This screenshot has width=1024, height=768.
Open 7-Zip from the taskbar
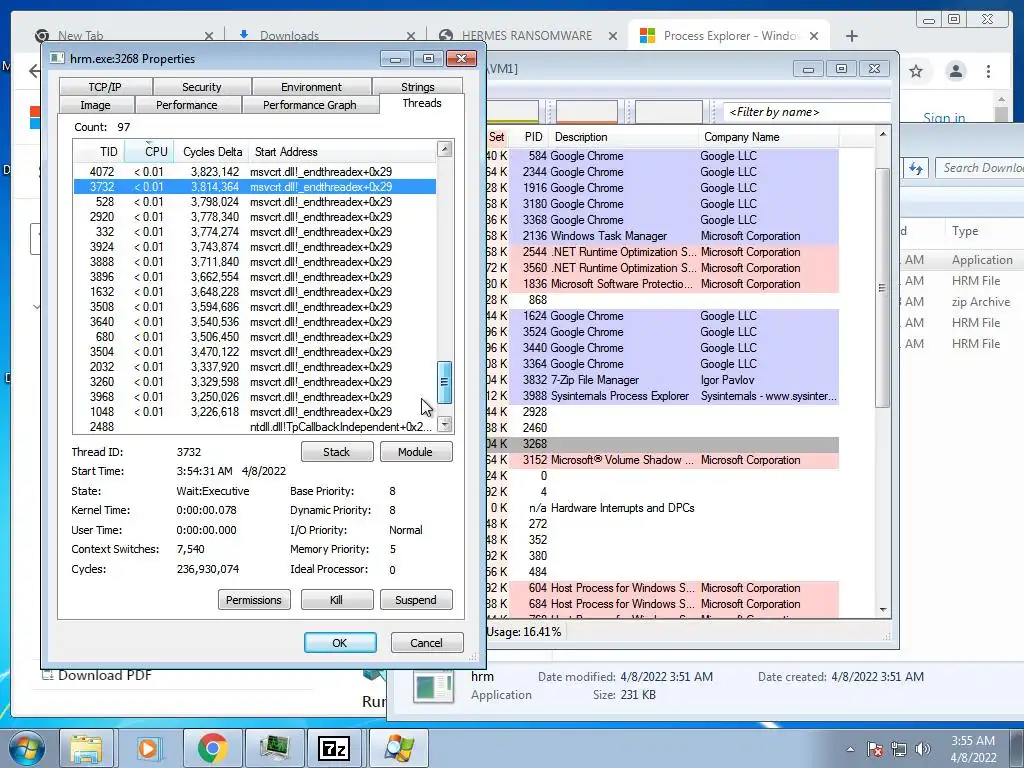334,748
